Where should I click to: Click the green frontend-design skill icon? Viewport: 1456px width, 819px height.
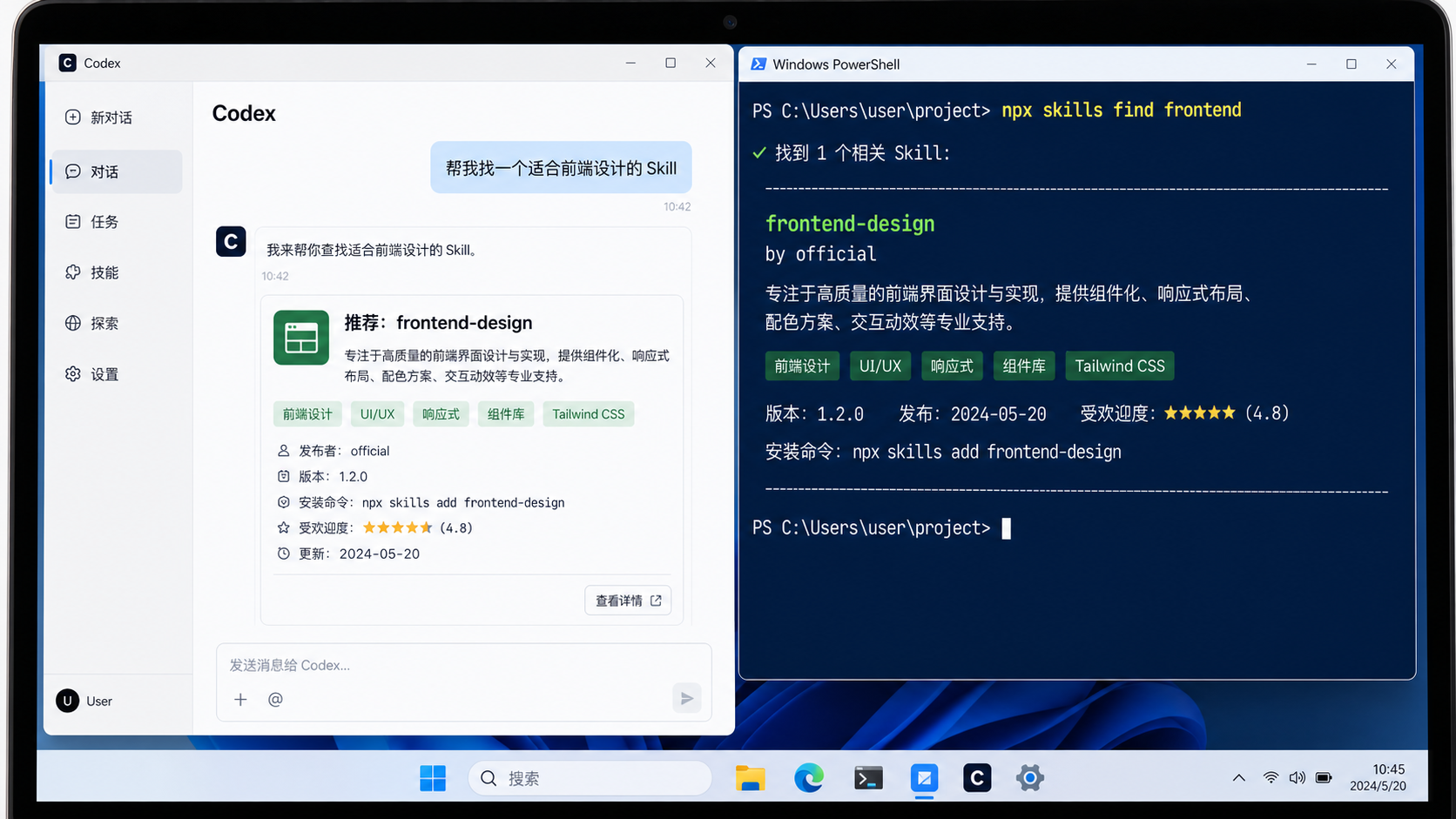(301, 338)
